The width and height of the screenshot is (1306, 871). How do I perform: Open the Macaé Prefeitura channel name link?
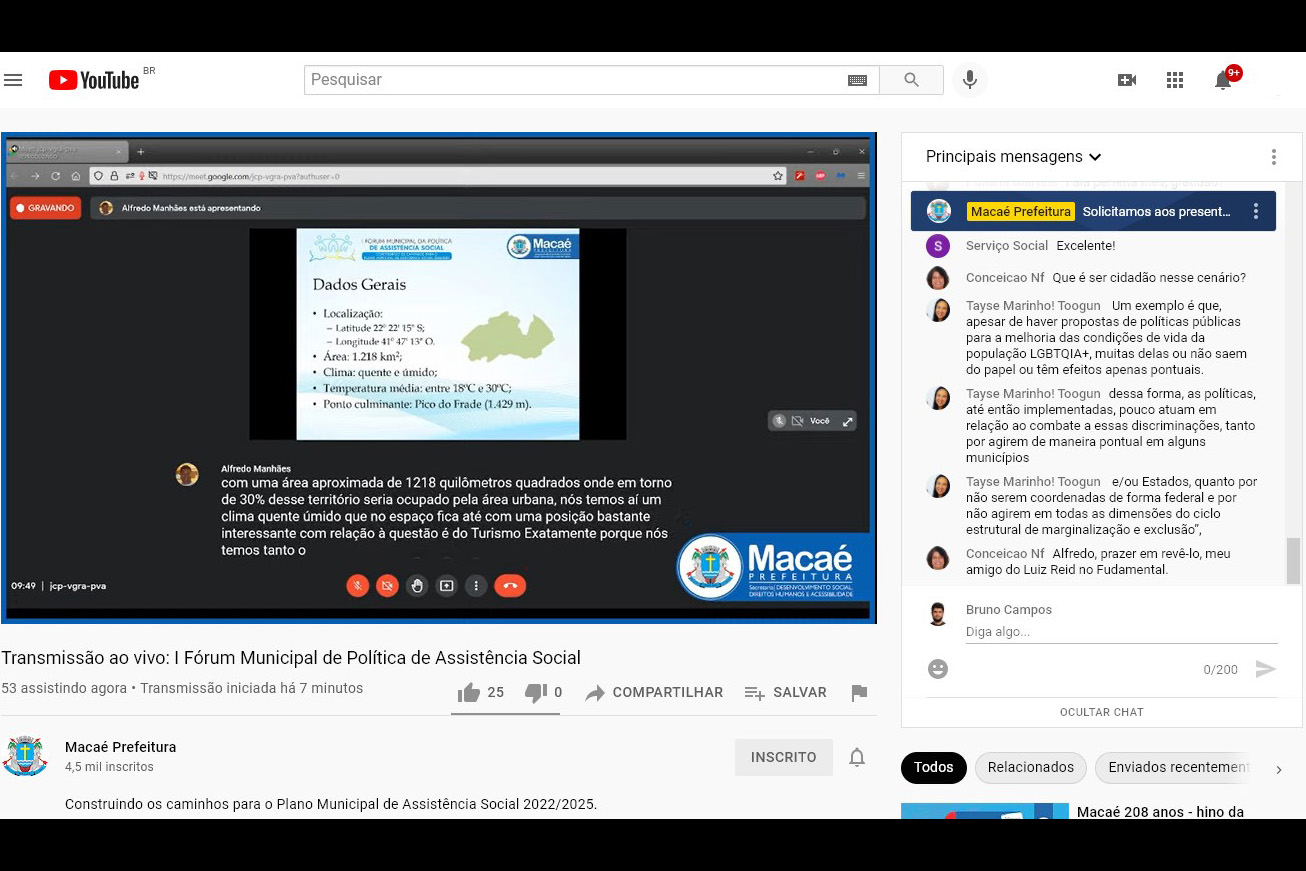[x=120, y=747]
